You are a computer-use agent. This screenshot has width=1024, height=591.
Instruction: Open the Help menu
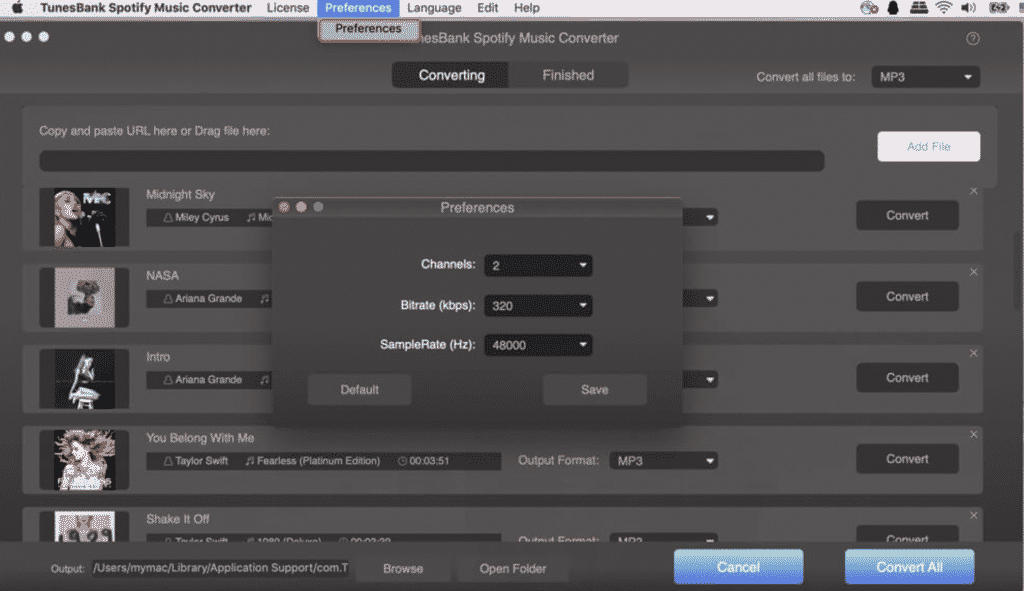pyautogui.click(x=526, y=8)
